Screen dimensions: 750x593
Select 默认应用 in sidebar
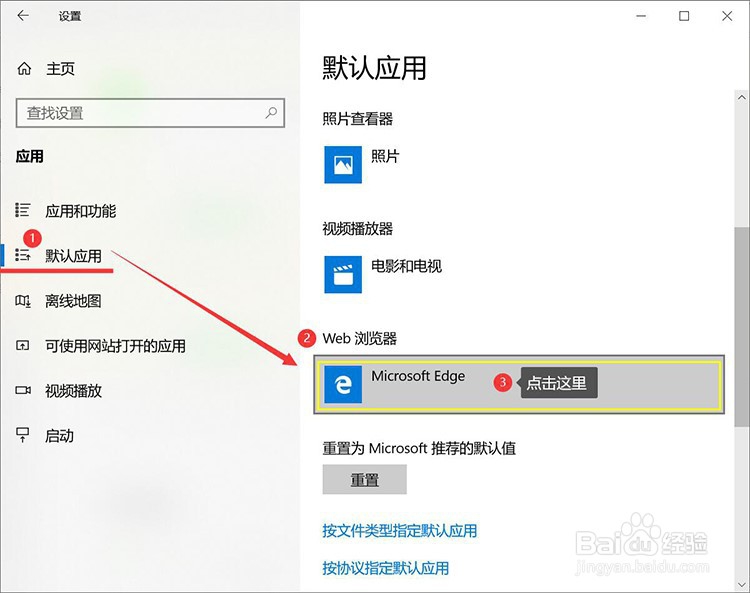click(73, 256)
